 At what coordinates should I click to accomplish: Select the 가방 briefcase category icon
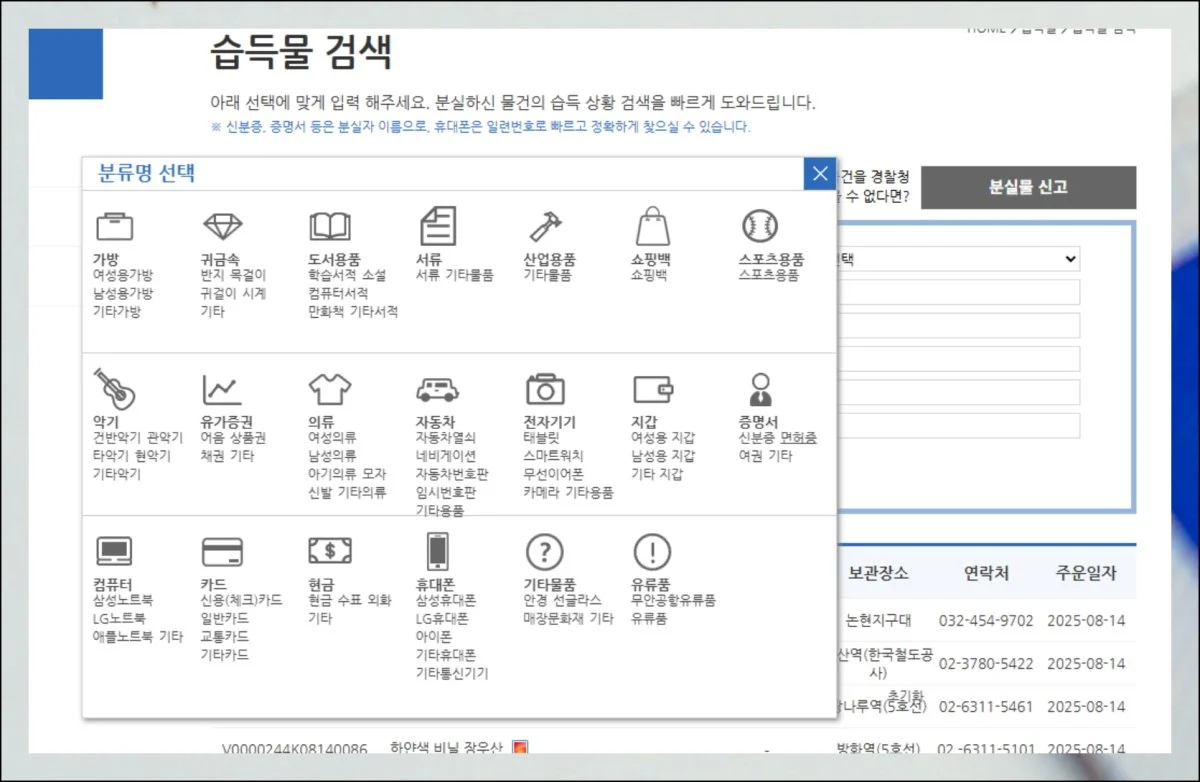coord(114,225)
